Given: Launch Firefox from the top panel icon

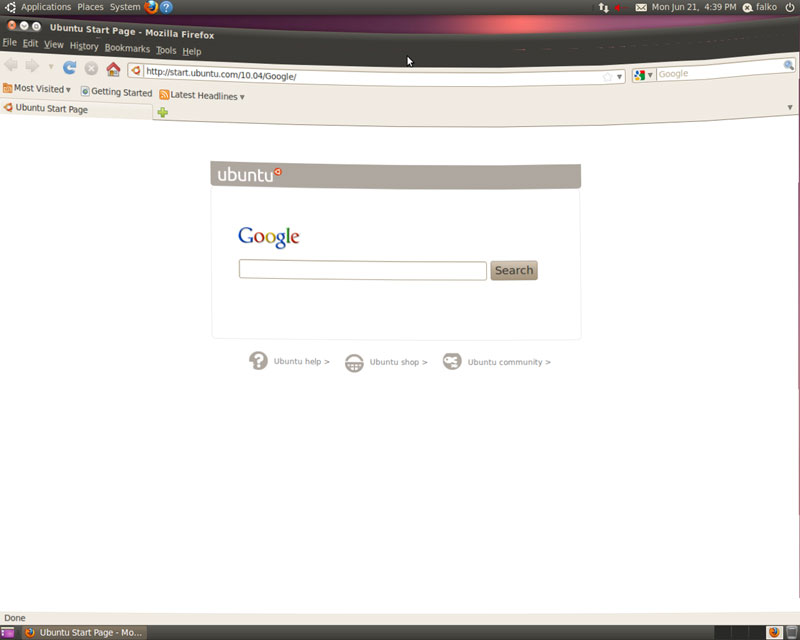Looking at the screenshot, I should (x=151, y=7).
